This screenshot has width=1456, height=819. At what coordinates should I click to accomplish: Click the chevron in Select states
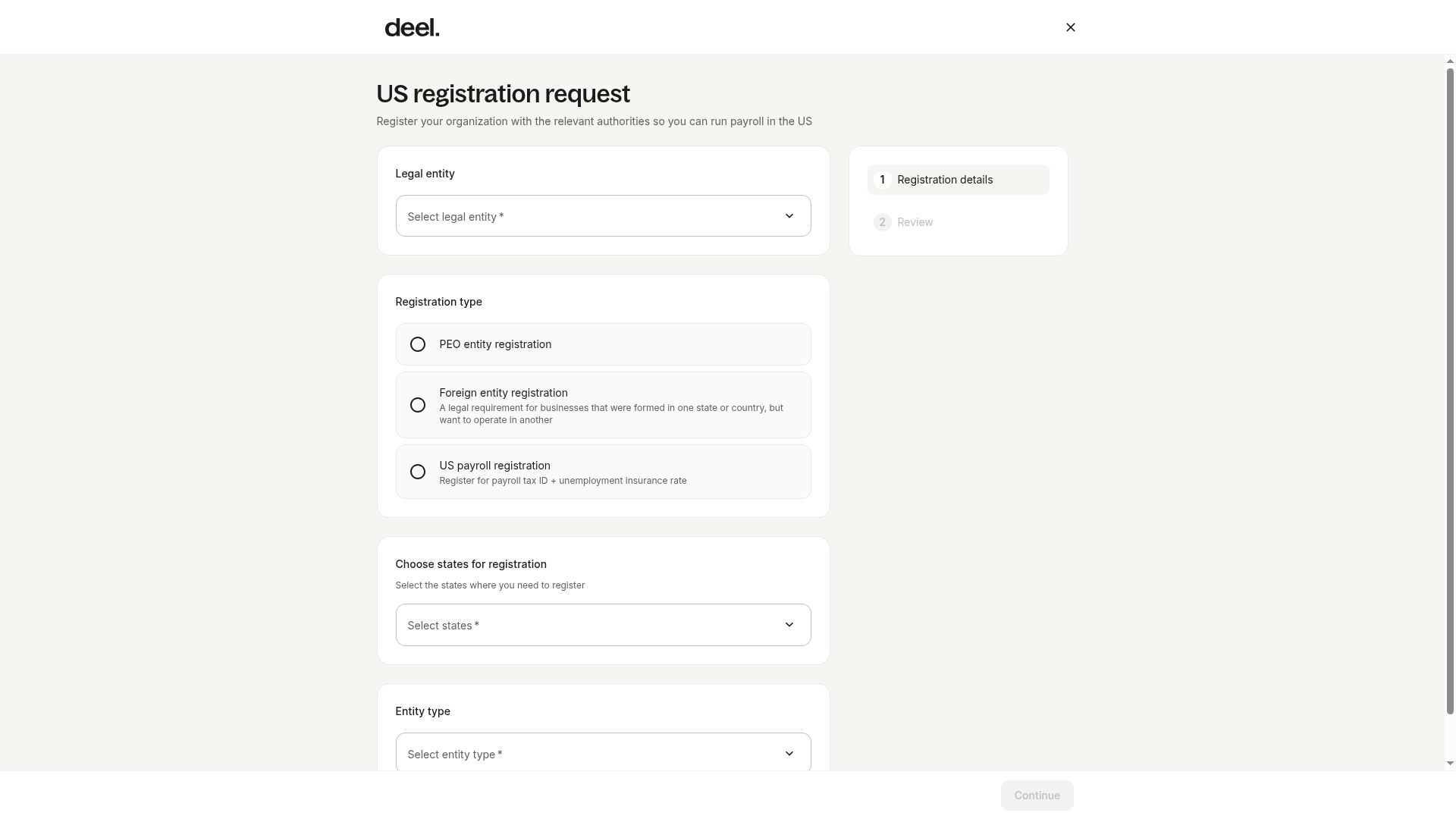[789, 625]
